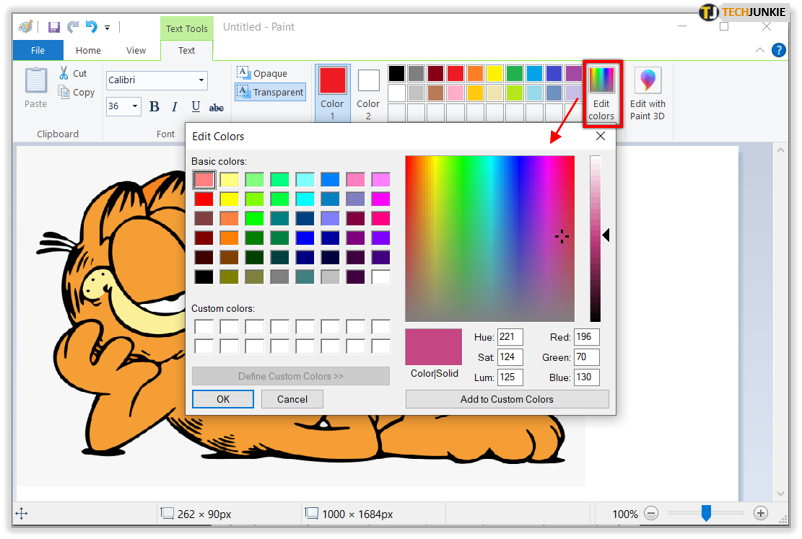This screenshot has height=539, width=802.
Task: Click the Text Tools contextual tab
Action: click(187, 29)
